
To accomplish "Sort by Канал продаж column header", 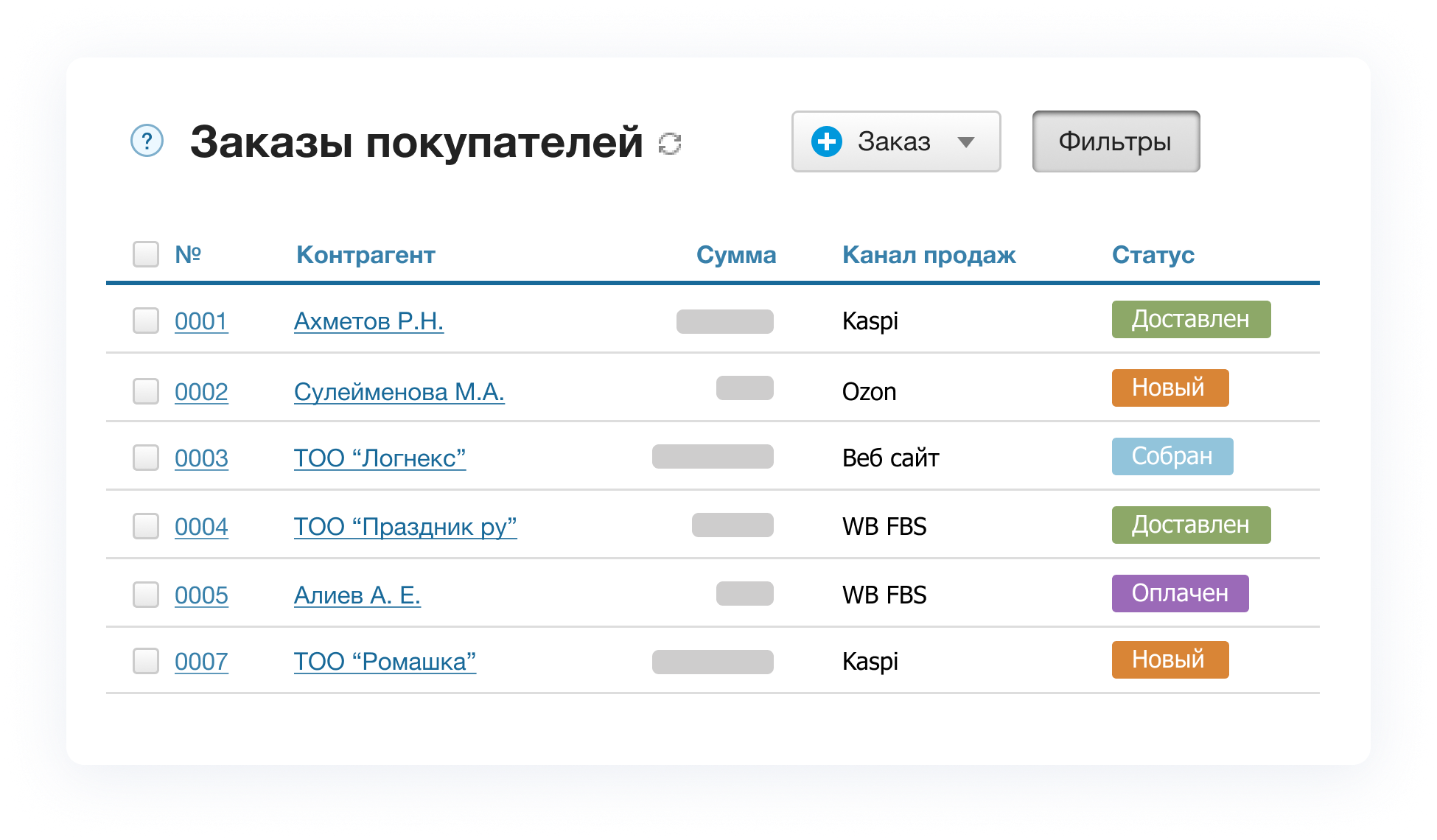I will point(929,255).
